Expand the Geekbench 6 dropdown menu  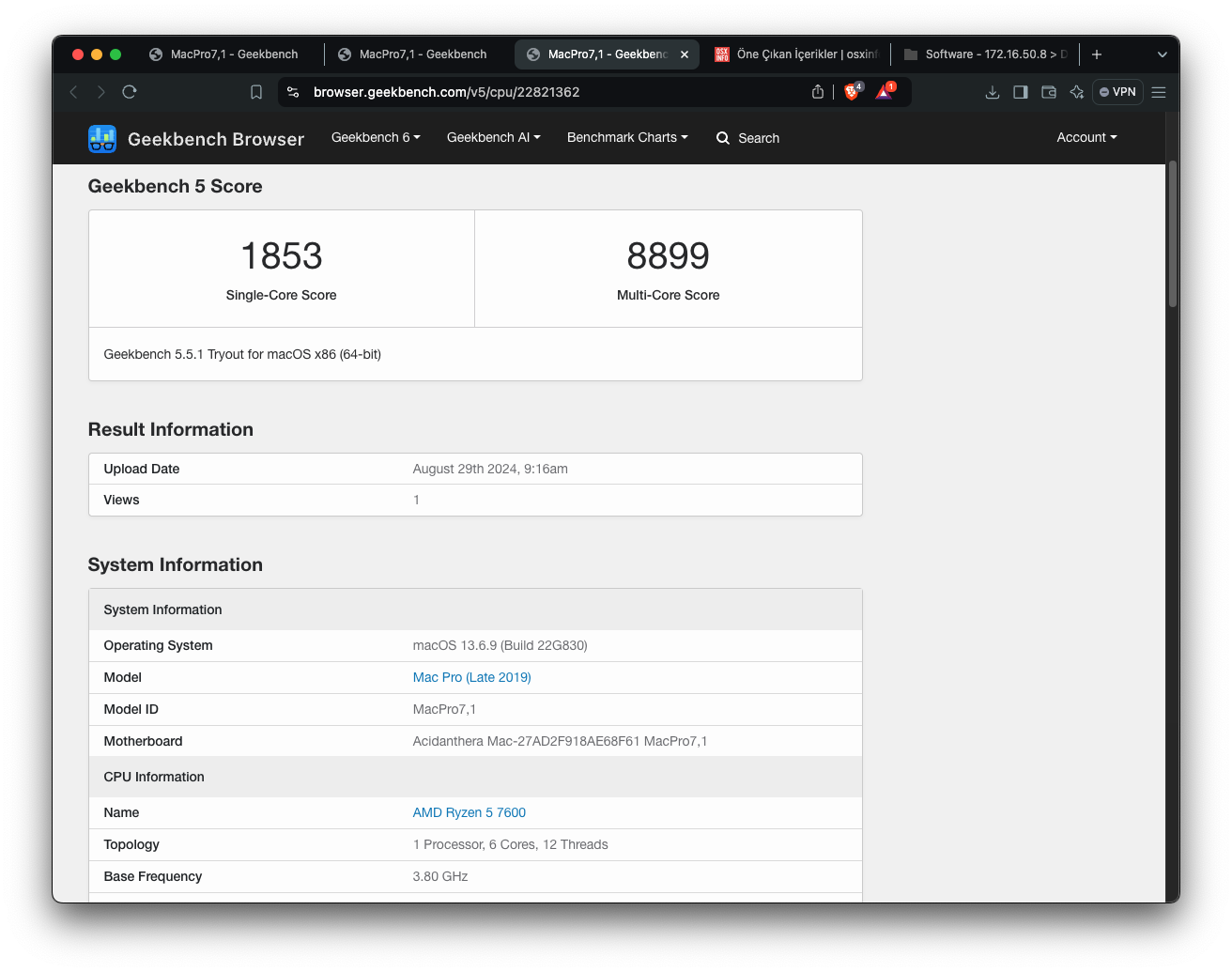pos(376,137)
